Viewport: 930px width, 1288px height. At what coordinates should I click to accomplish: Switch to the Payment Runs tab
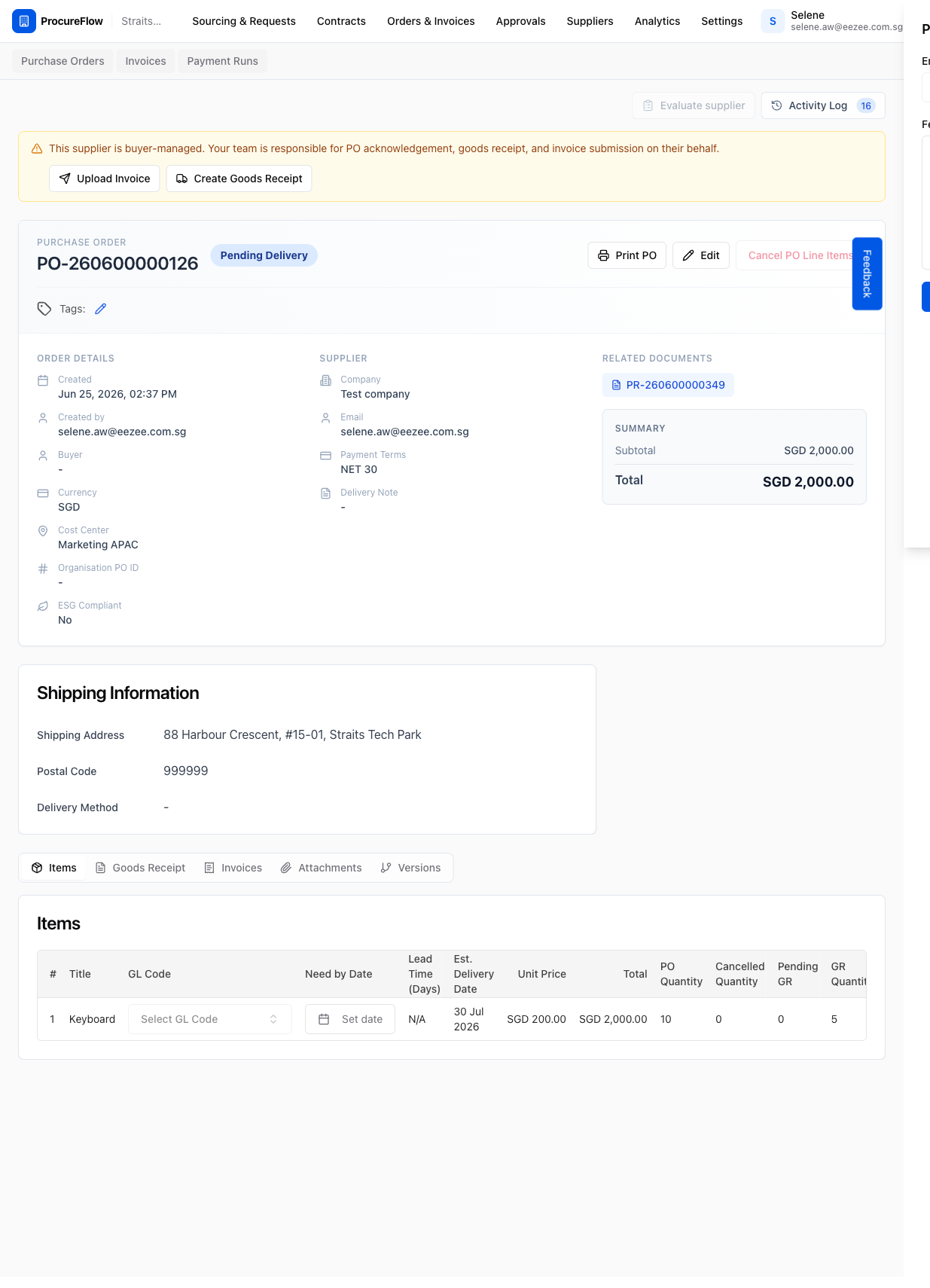[222, 61]
